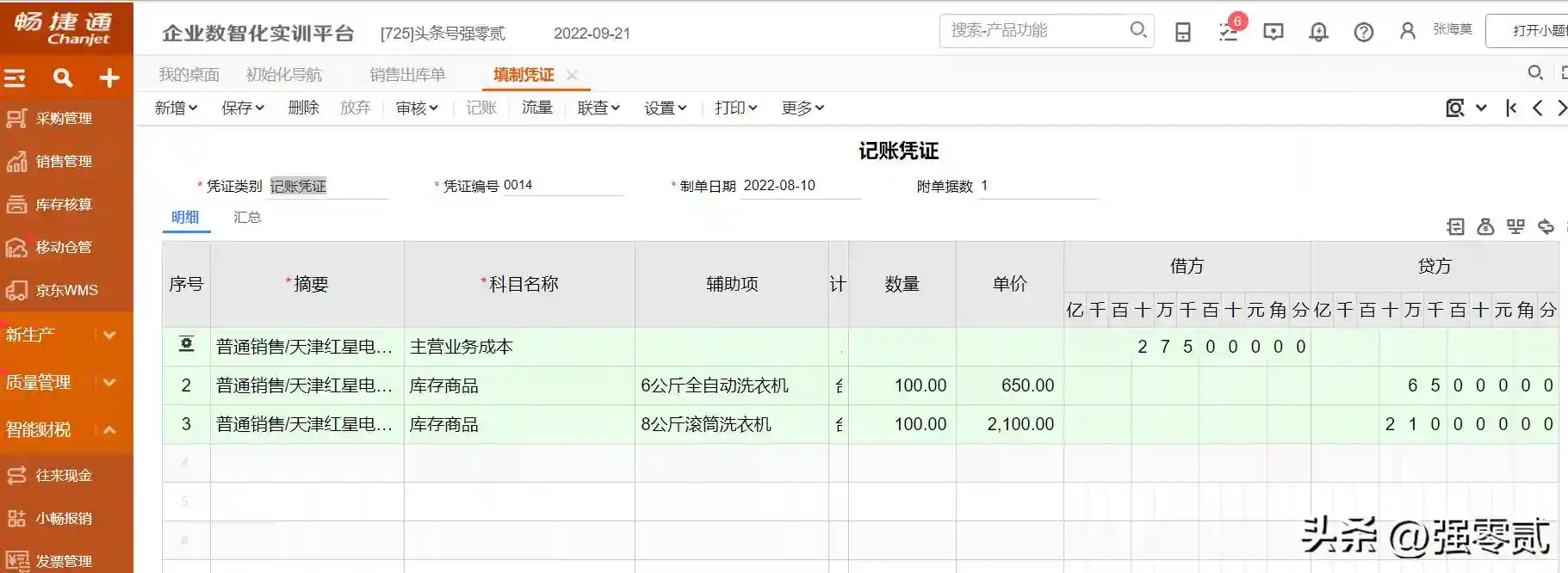Open the 保存 dropdown menu

point(242,108)
